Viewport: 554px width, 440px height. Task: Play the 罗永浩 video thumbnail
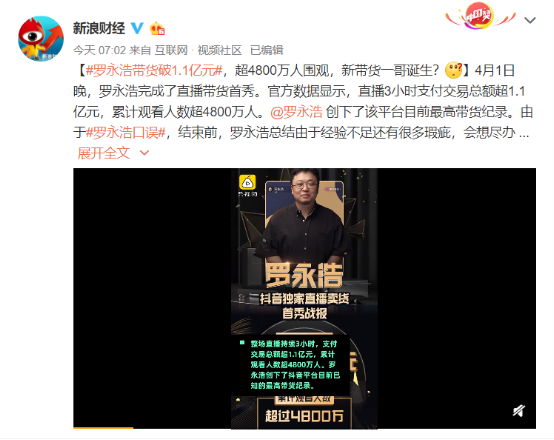point(304,299)
